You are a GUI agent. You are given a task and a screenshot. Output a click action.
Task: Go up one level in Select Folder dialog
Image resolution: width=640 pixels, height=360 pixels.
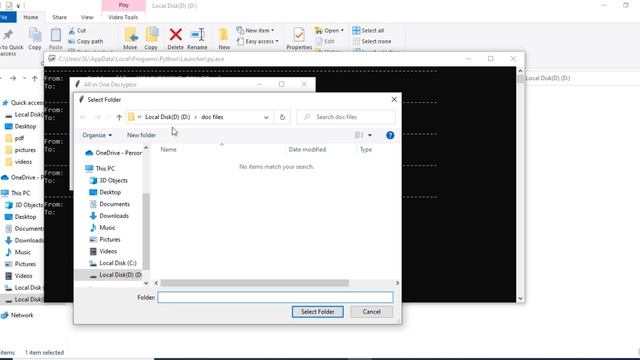point(119,117)
